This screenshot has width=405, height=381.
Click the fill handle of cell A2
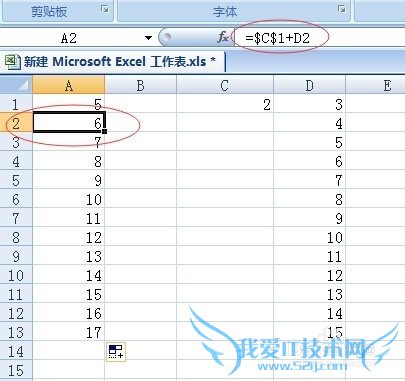pos(105,131)
